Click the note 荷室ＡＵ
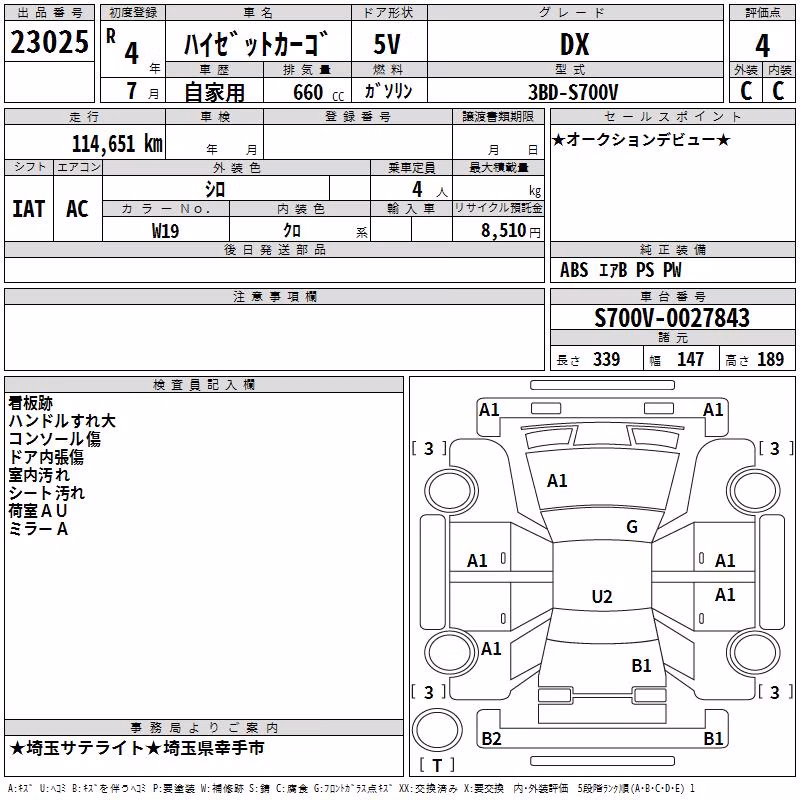800x800 pixels. coord(38,511)
